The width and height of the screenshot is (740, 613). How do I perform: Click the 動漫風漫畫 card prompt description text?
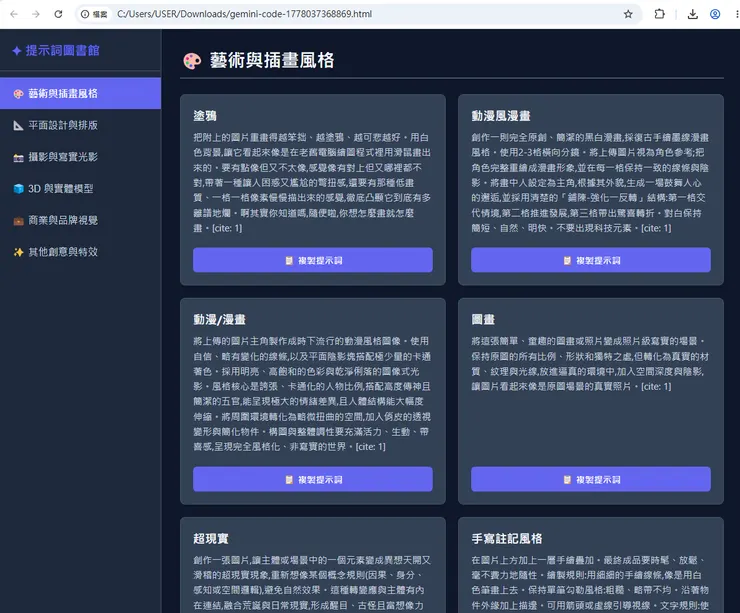590,183
